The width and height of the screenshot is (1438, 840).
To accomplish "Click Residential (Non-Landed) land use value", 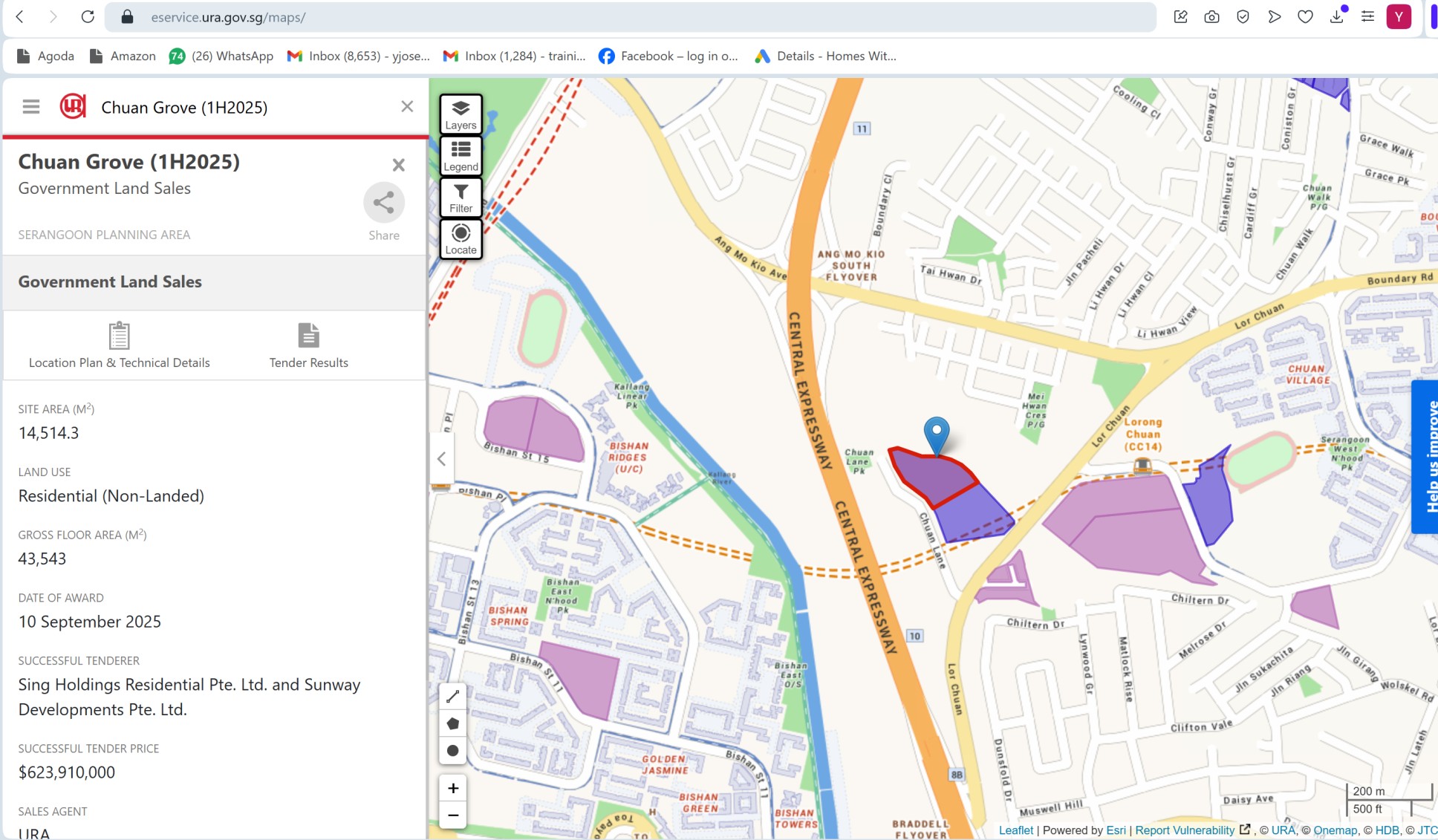I will coord(111,496).
